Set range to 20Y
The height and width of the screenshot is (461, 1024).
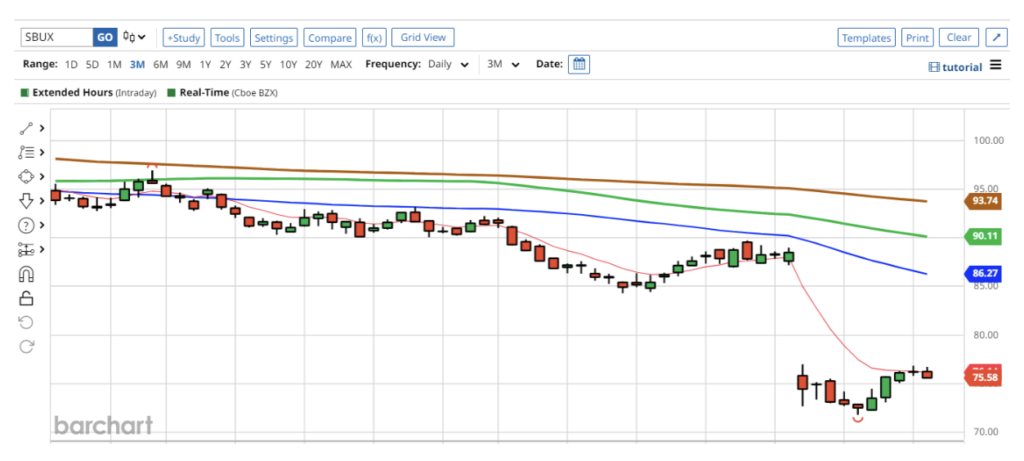(x=314, y=65)
